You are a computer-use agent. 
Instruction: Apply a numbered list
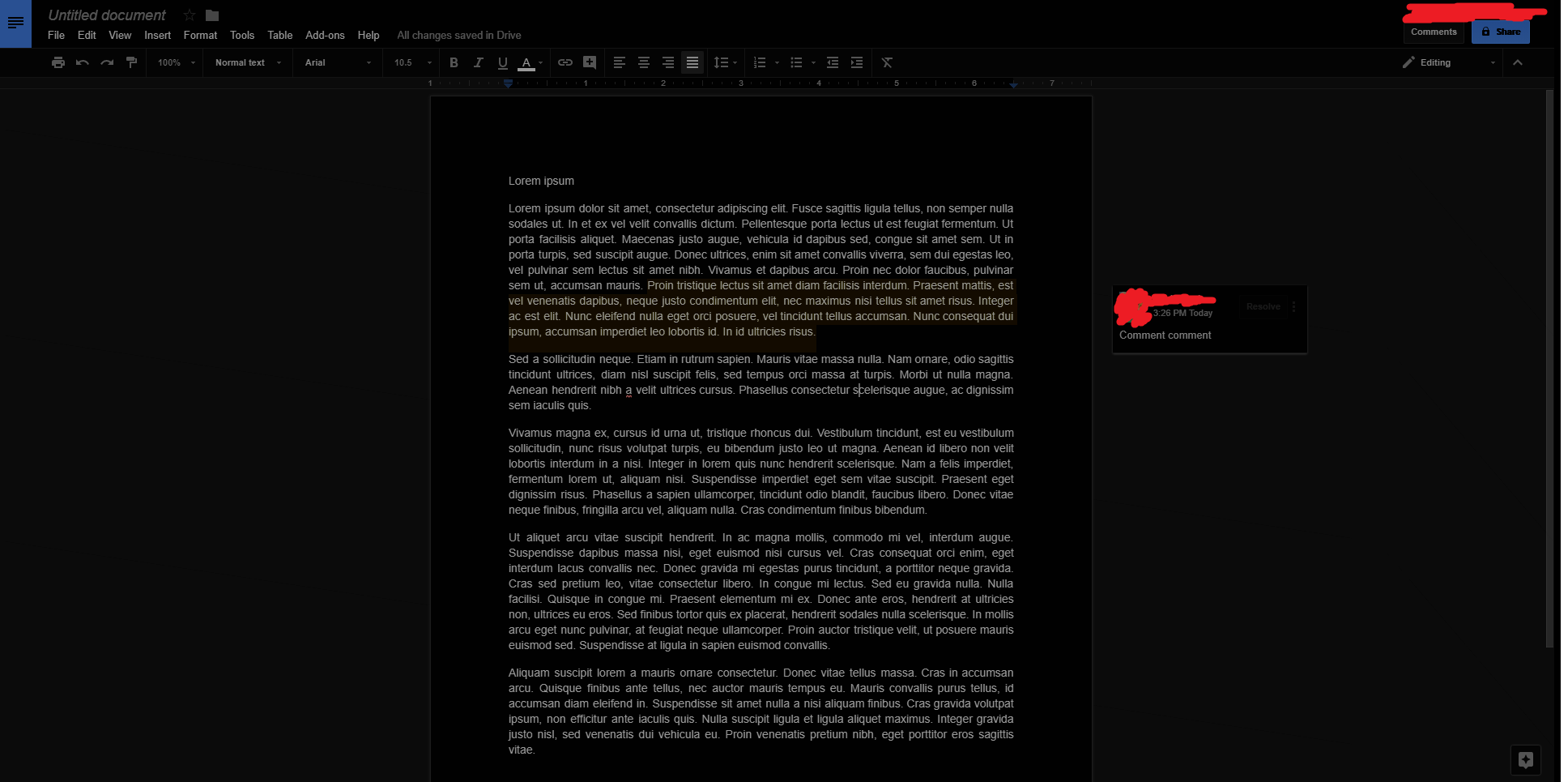(760, 62)
